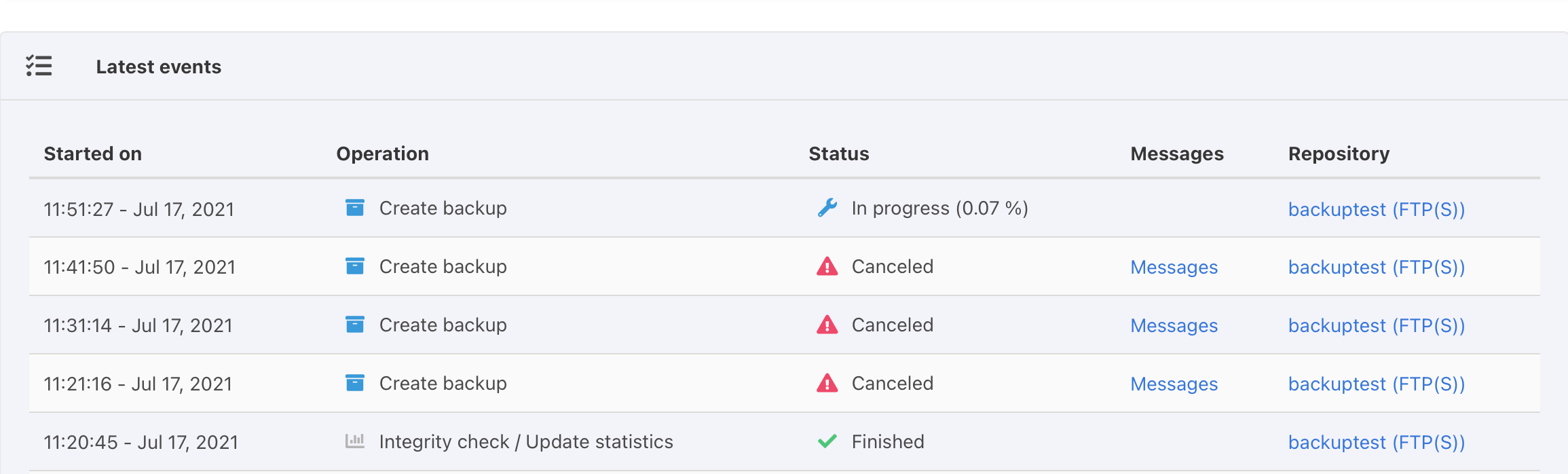1568x474 pixels.
Task: Click the red warning icon for the 11:21:16 event
Action: point(827,383)
